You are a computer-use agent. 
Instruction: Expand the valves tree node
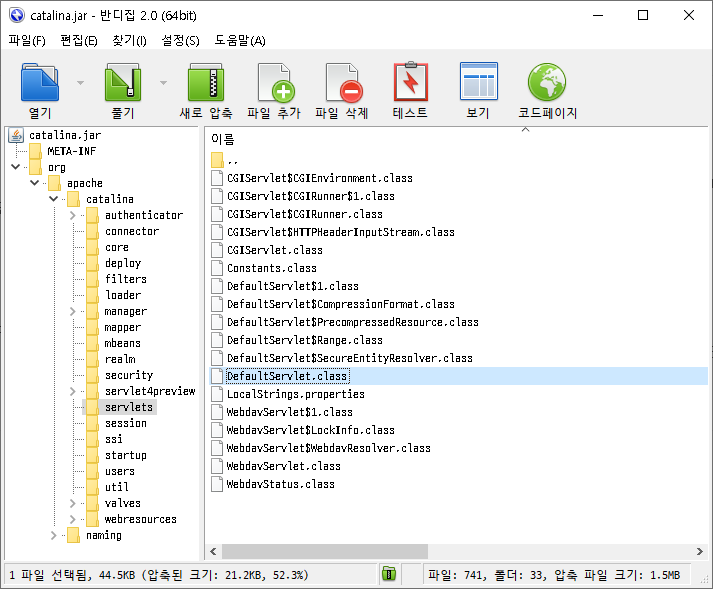72,503
